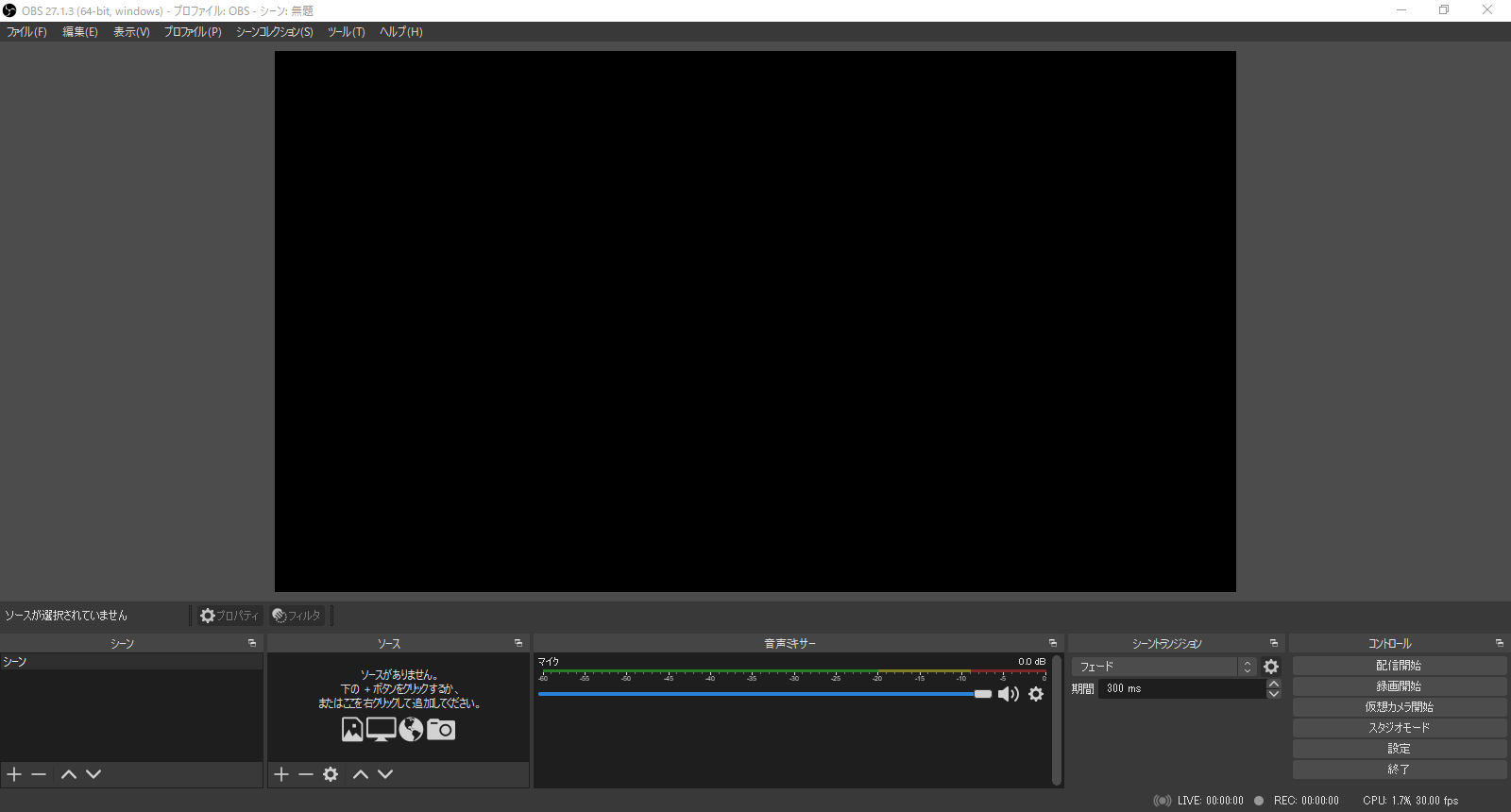Open the 表示(V) menu
Viewport: 1511px width, 812px height.
tap(131, 32)
